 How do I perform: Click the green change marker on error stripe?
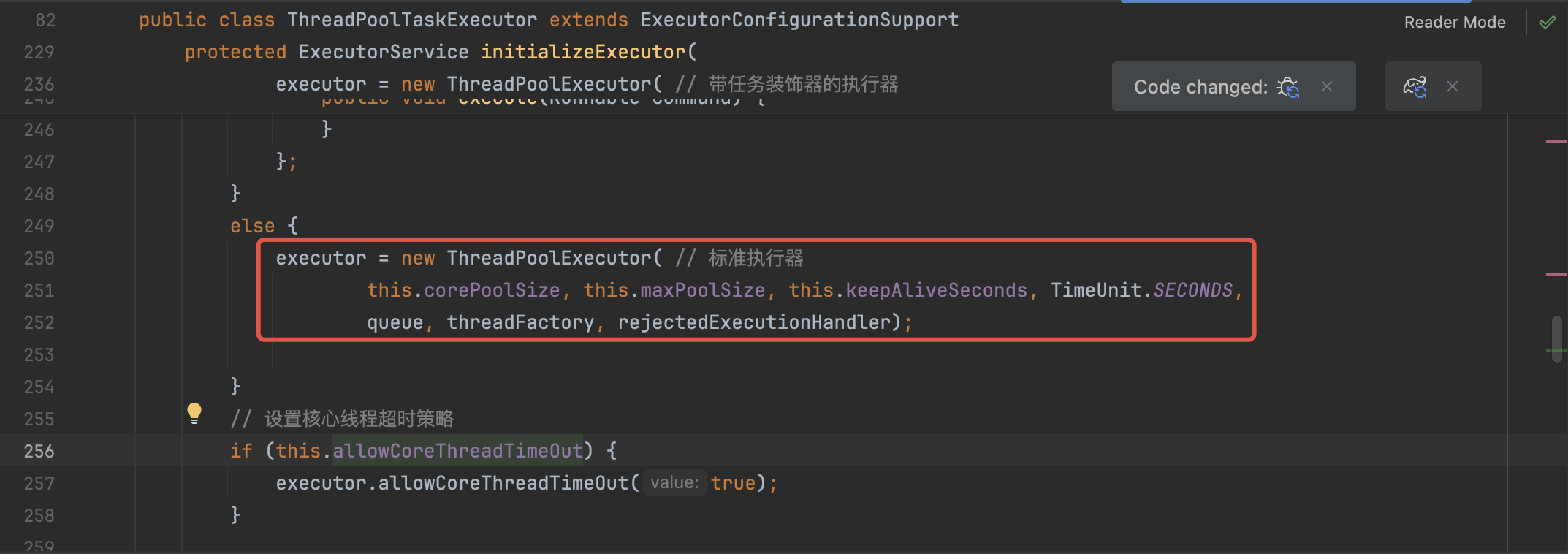[x=1556, y=352]
